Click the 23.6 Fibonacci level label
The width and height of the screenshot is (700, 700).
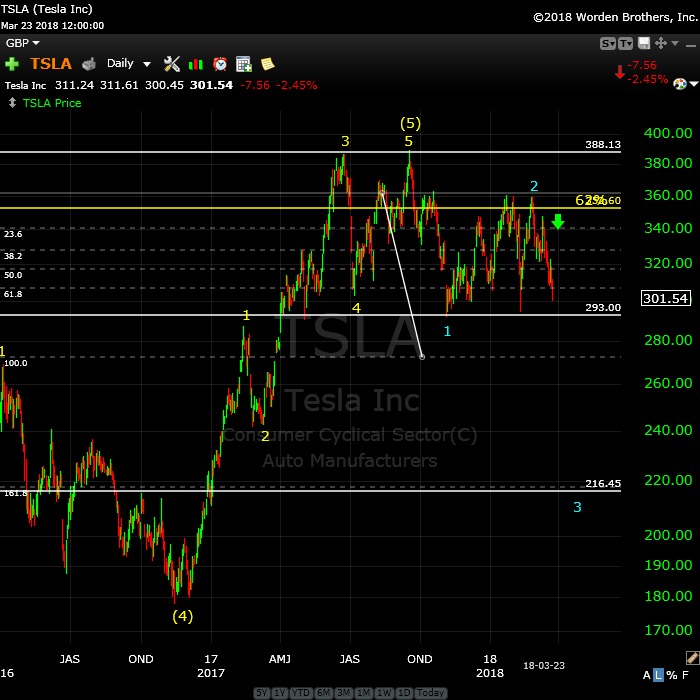tap(13, 234)
